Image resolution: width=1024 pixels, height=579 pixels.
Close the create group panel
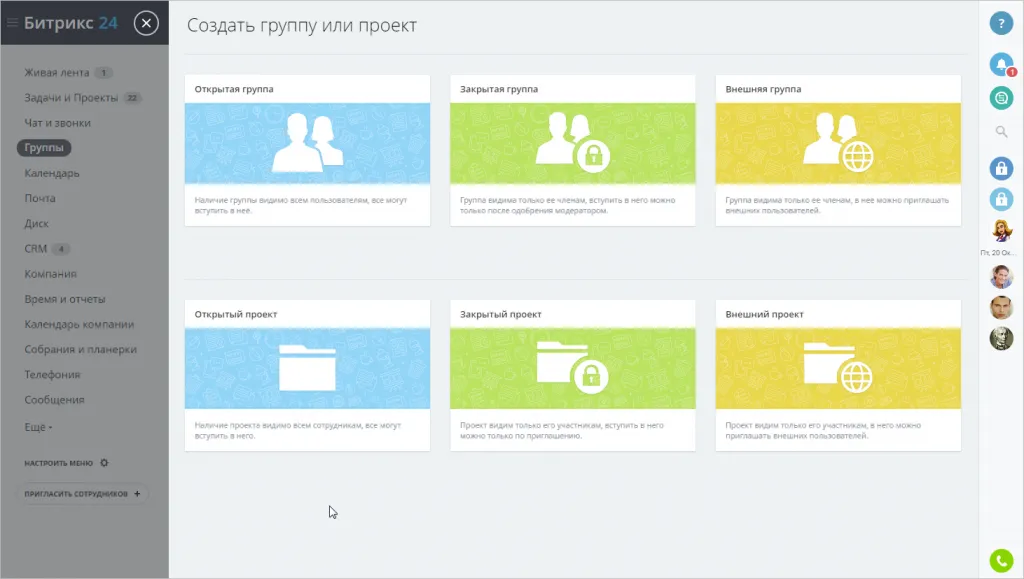pyautogui.click(x=146, y=23)
